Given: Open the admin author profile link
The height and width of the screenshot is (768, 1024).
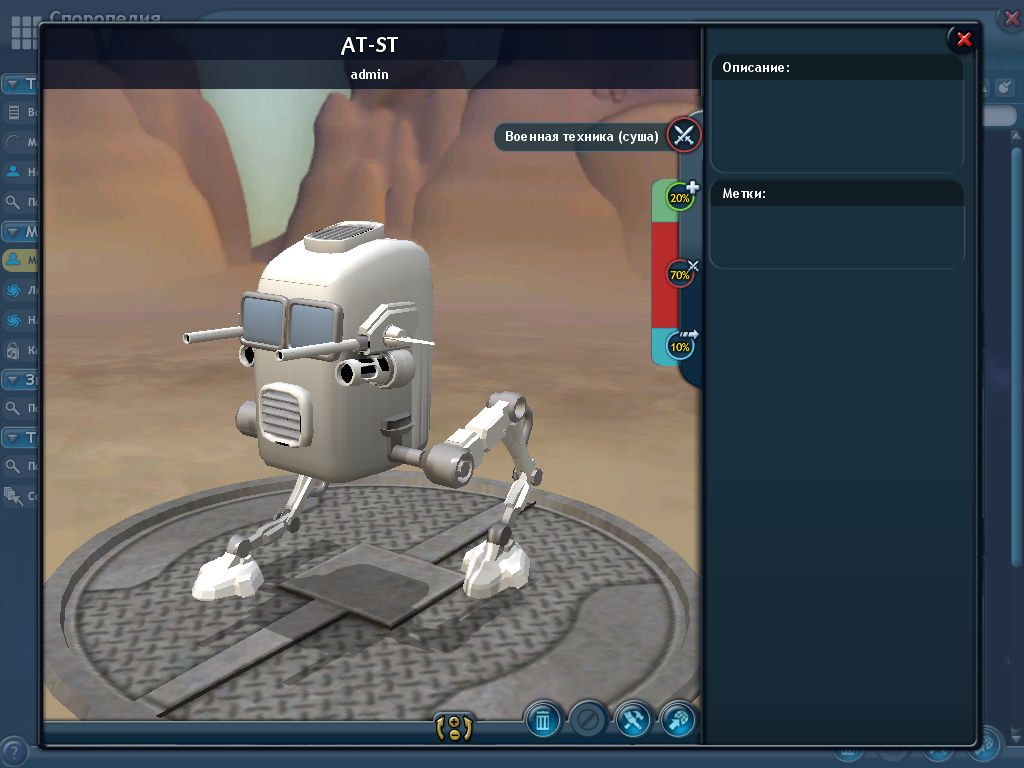Looking at the screenshot, I should click(x=370, y=74).
